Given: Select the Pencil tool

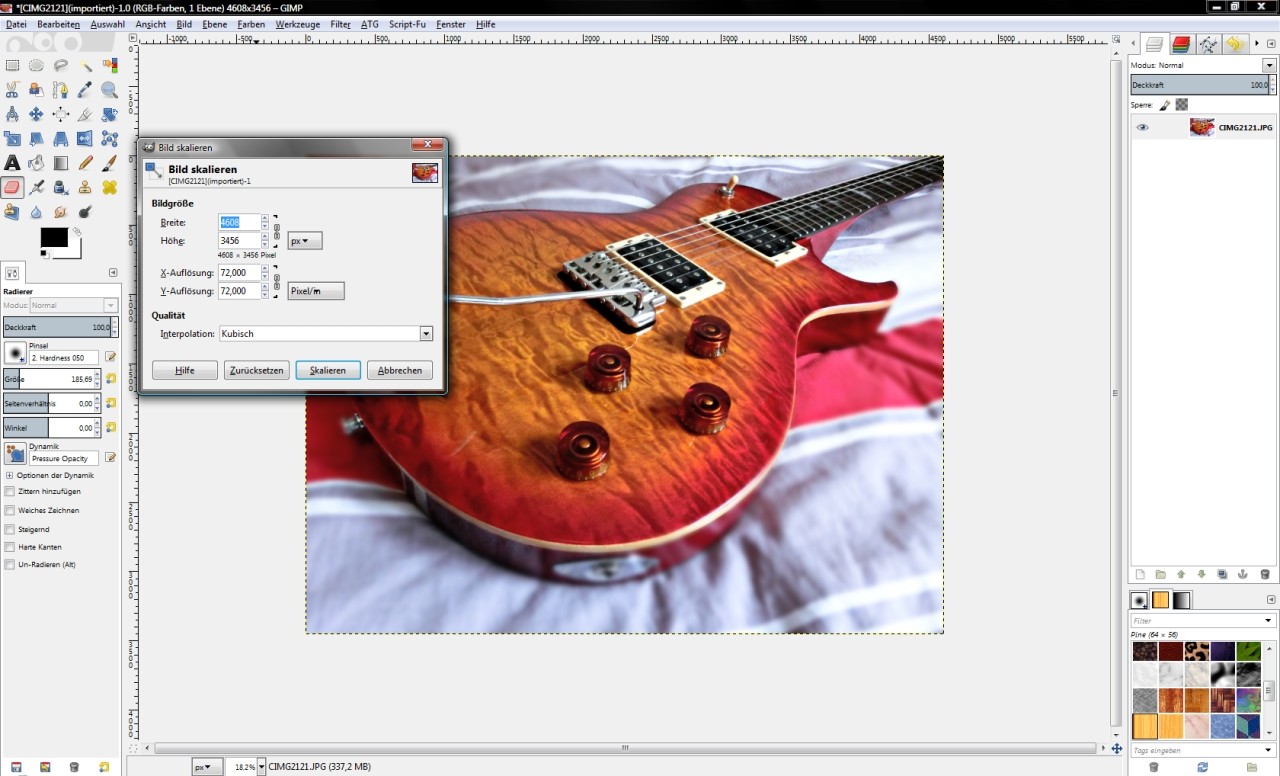Looking at the screenshot, I should pos(86,163).
